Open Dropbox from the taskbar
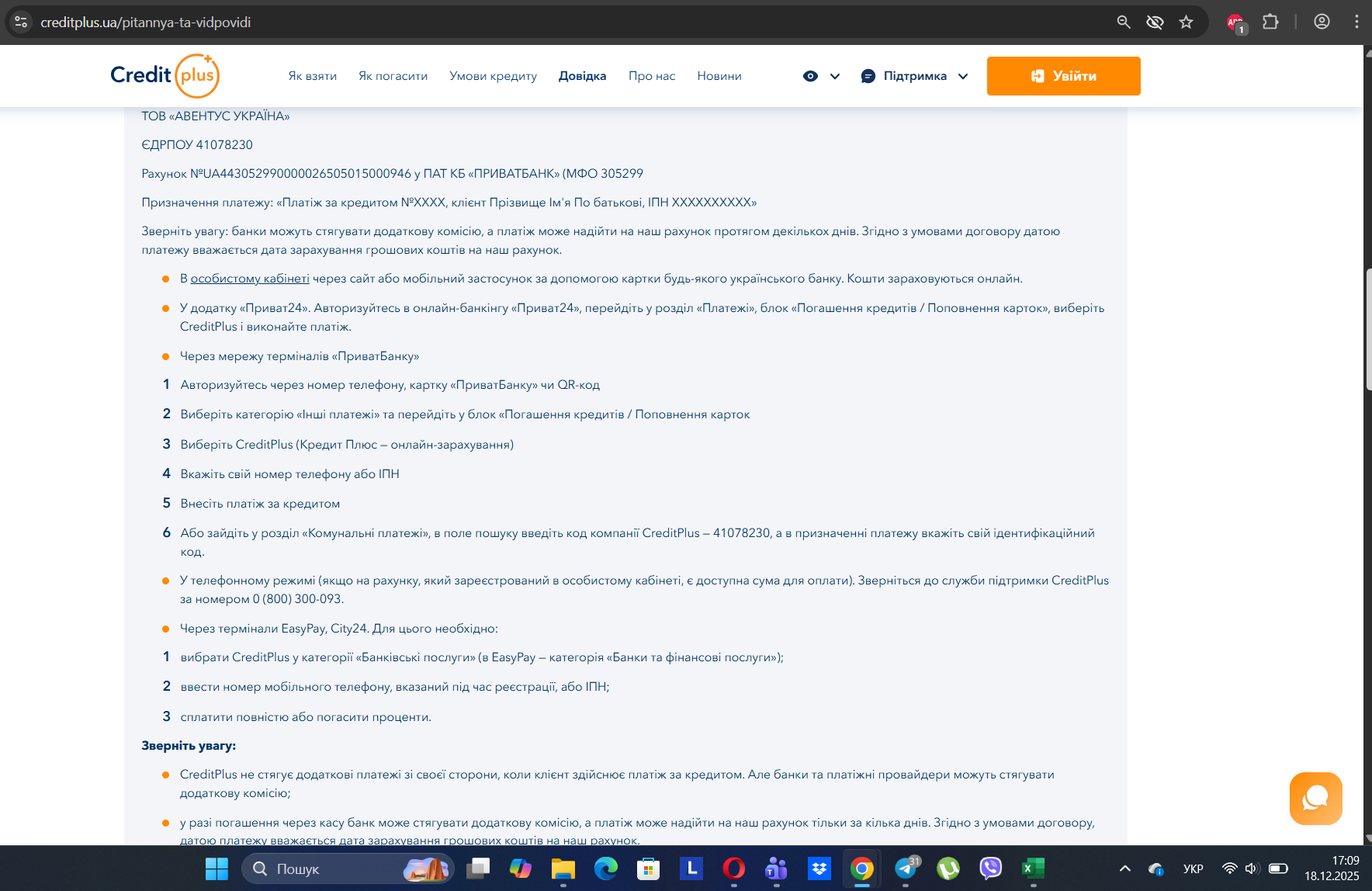 pyautogui.click(x=819, y=869)
